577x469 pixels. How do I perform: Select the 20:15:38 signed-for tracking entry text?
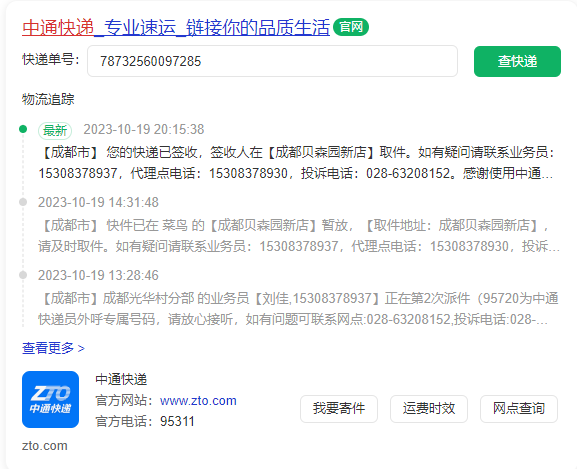pyautogui.click(x=296, y=163)
